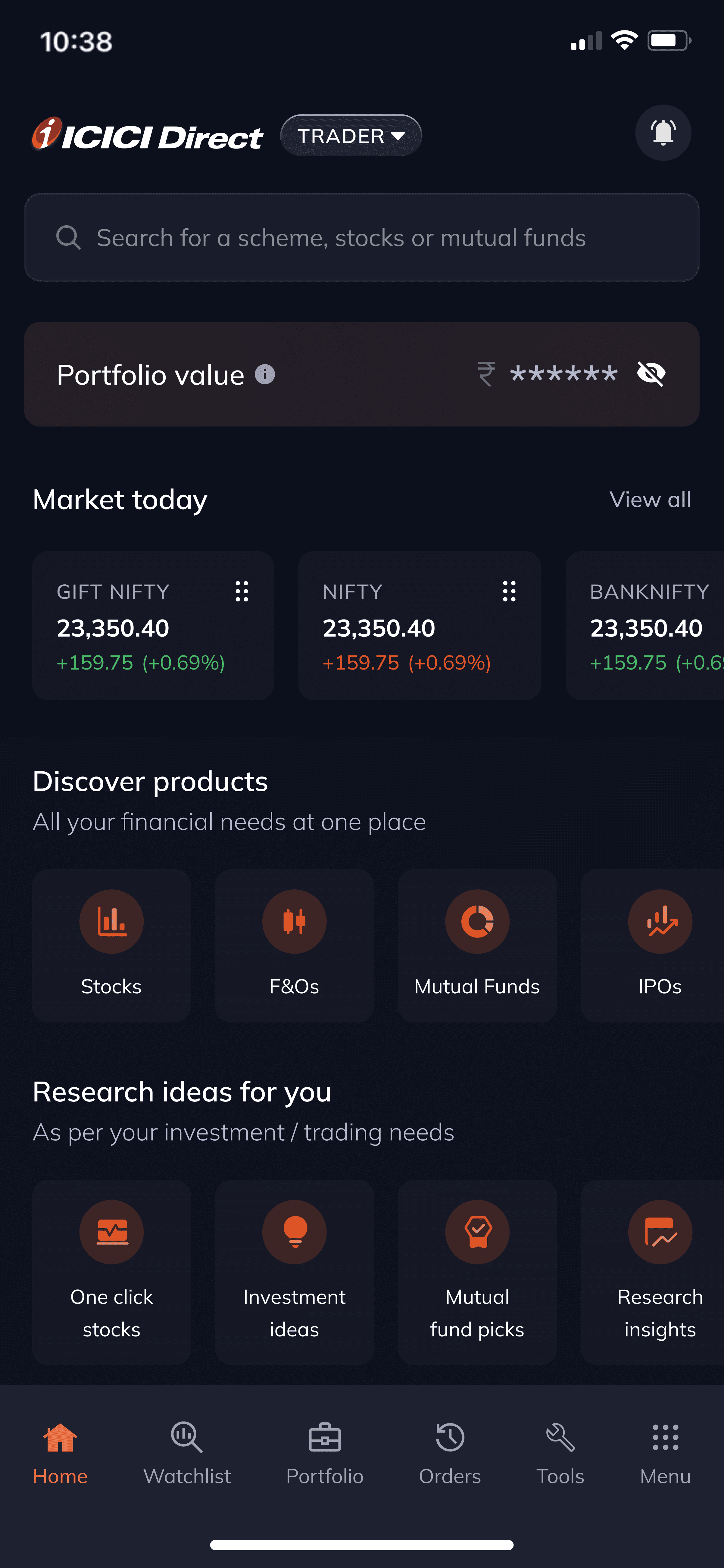
Task: Open the F&Os candlestick icon
Action: pos(294,922)
